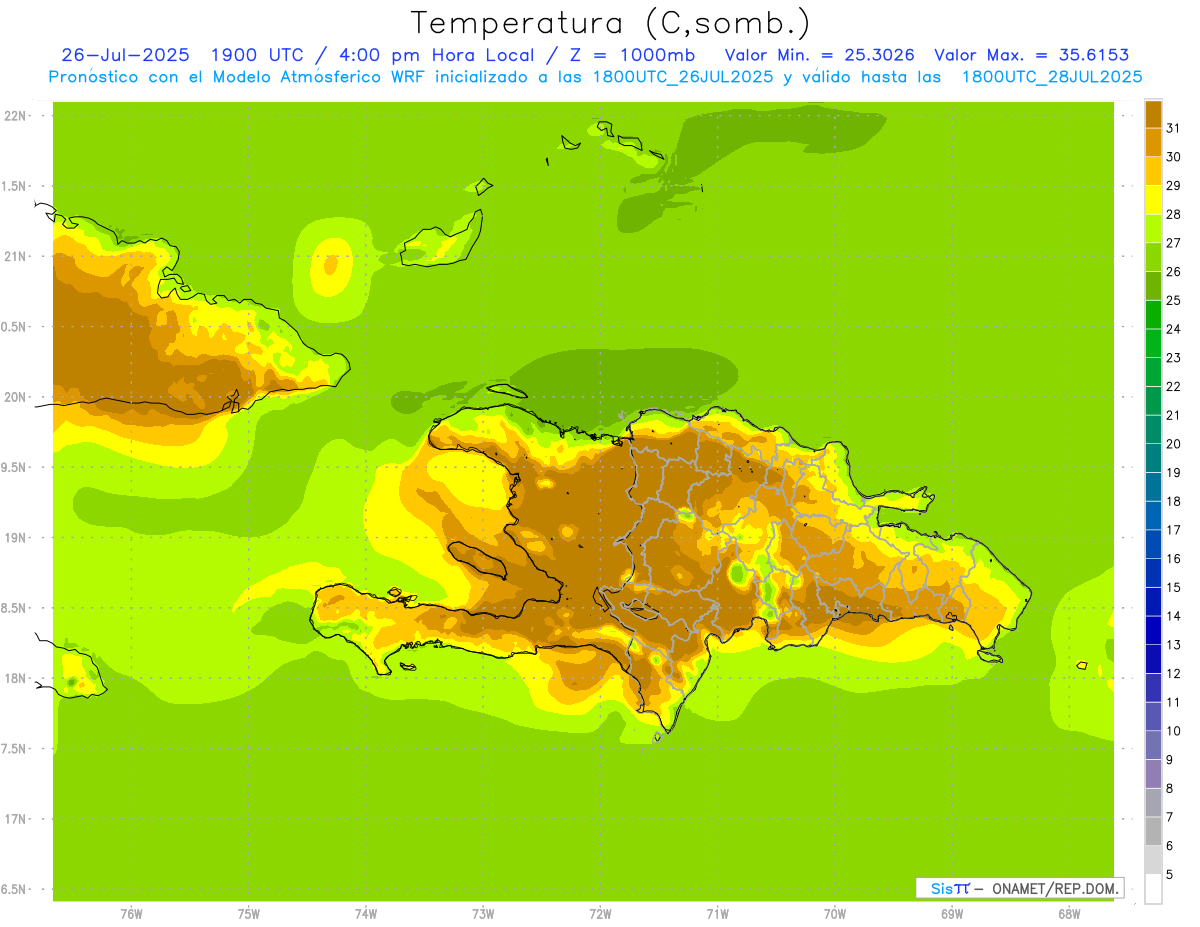Click the '17N' latitude label

click(x=14, y=819)
